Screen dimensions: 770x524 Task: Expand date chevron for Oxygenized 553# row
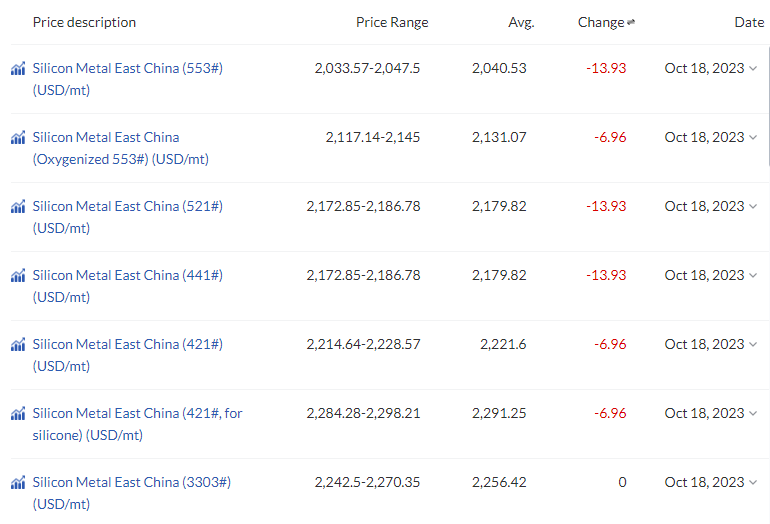pos(753,138)
